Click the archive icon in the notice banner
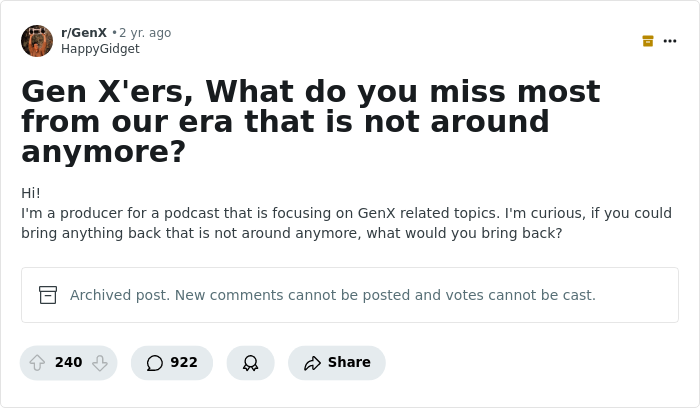This screenshot has width=700, height=408. tap(48, 295)
